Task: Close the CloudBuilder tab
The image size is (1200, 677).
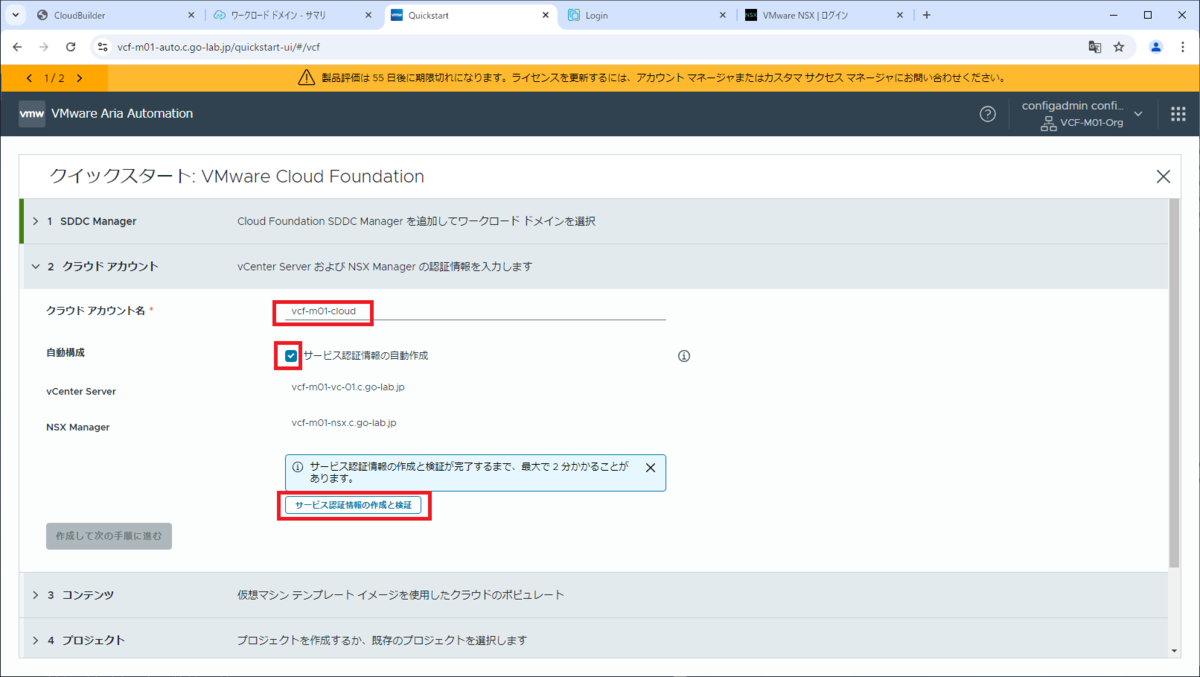Action: pos(190,15)
